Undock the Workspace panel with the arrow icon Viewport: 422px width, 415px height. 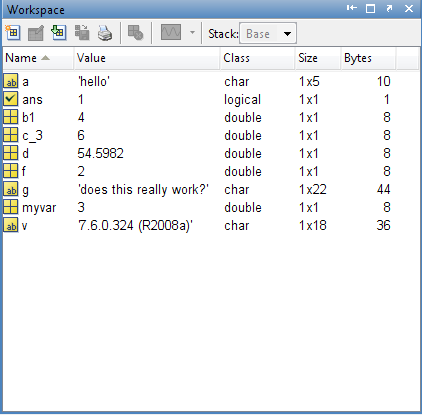[x=389, y=8]
